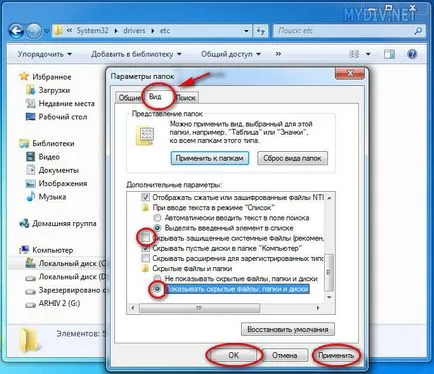
Task: Select Библиотеки in the navigation pane
Action: (x=47, y=143)
